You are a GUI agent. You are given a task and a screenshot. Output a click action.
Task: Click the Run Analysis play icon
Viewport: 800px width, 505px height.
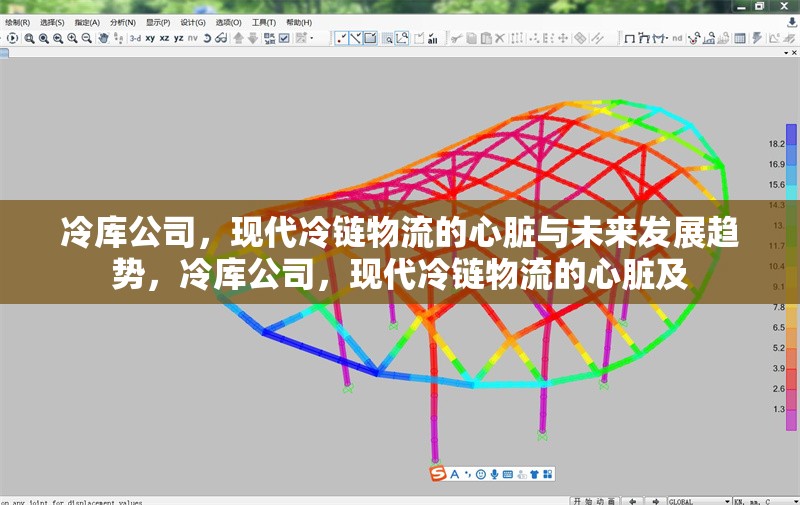13,38
